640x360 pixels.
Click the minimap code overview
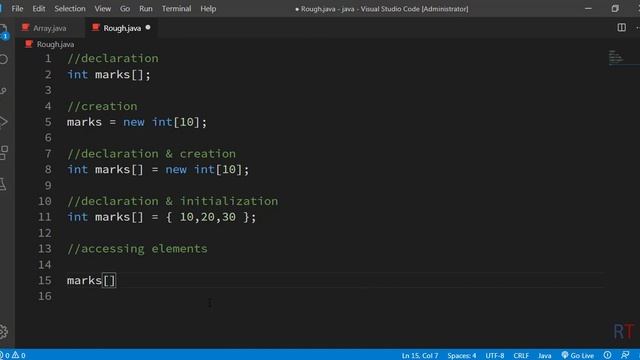tap(616, 58)
